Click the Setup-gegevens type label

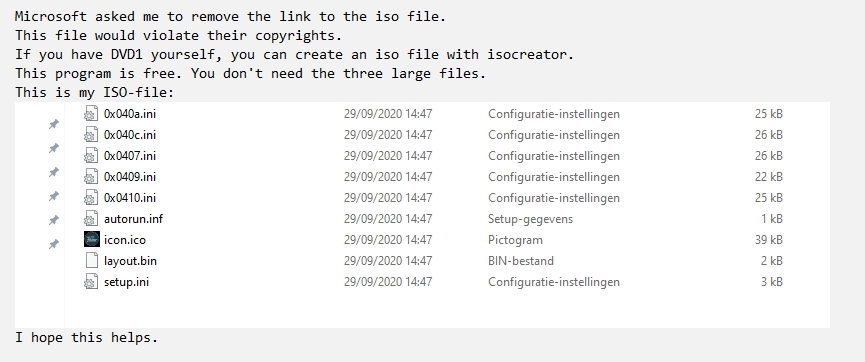530,219
